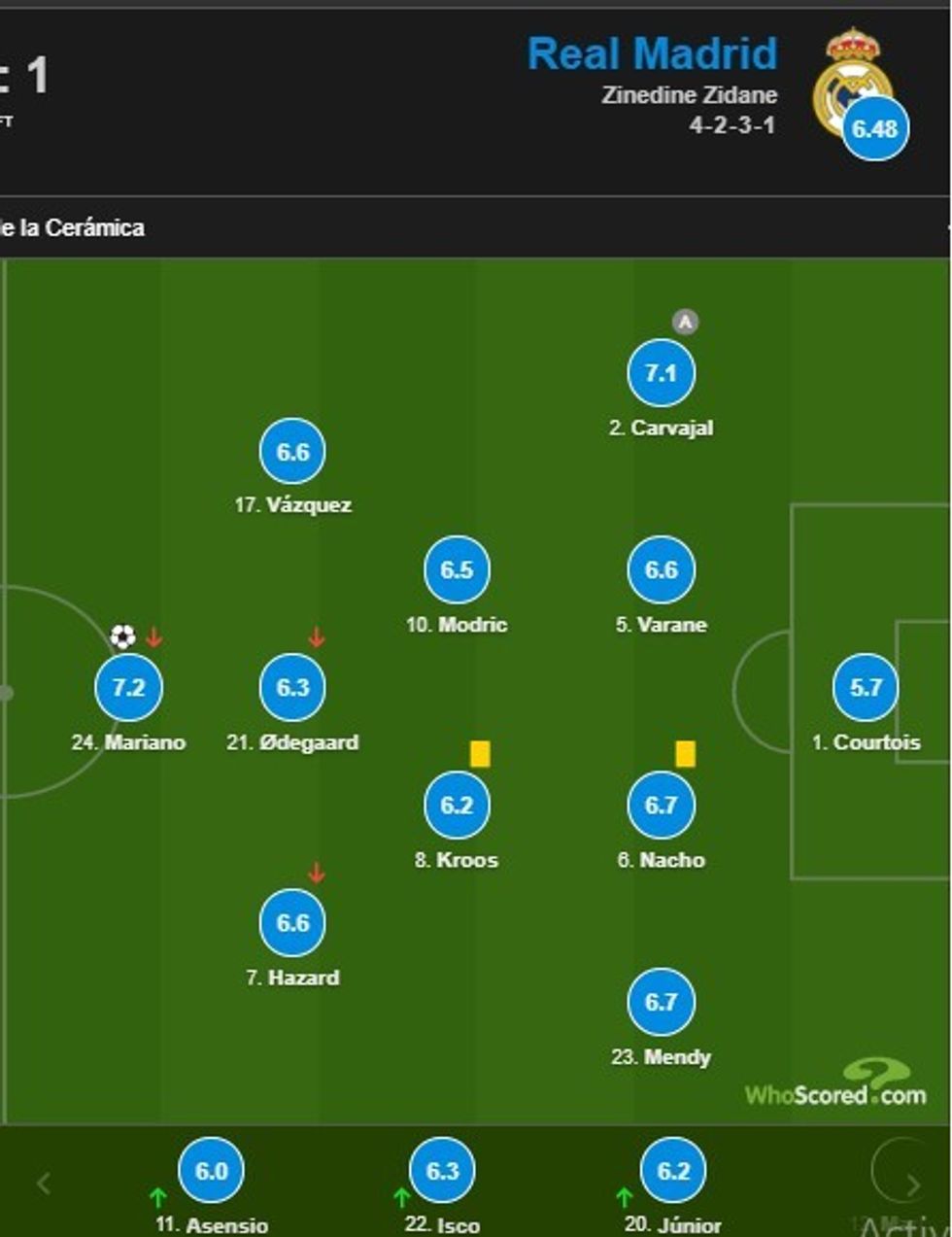952x1237 pixels.
Task: Select Mariano's 7.2 rating circle
Action: tap(128, 687)
